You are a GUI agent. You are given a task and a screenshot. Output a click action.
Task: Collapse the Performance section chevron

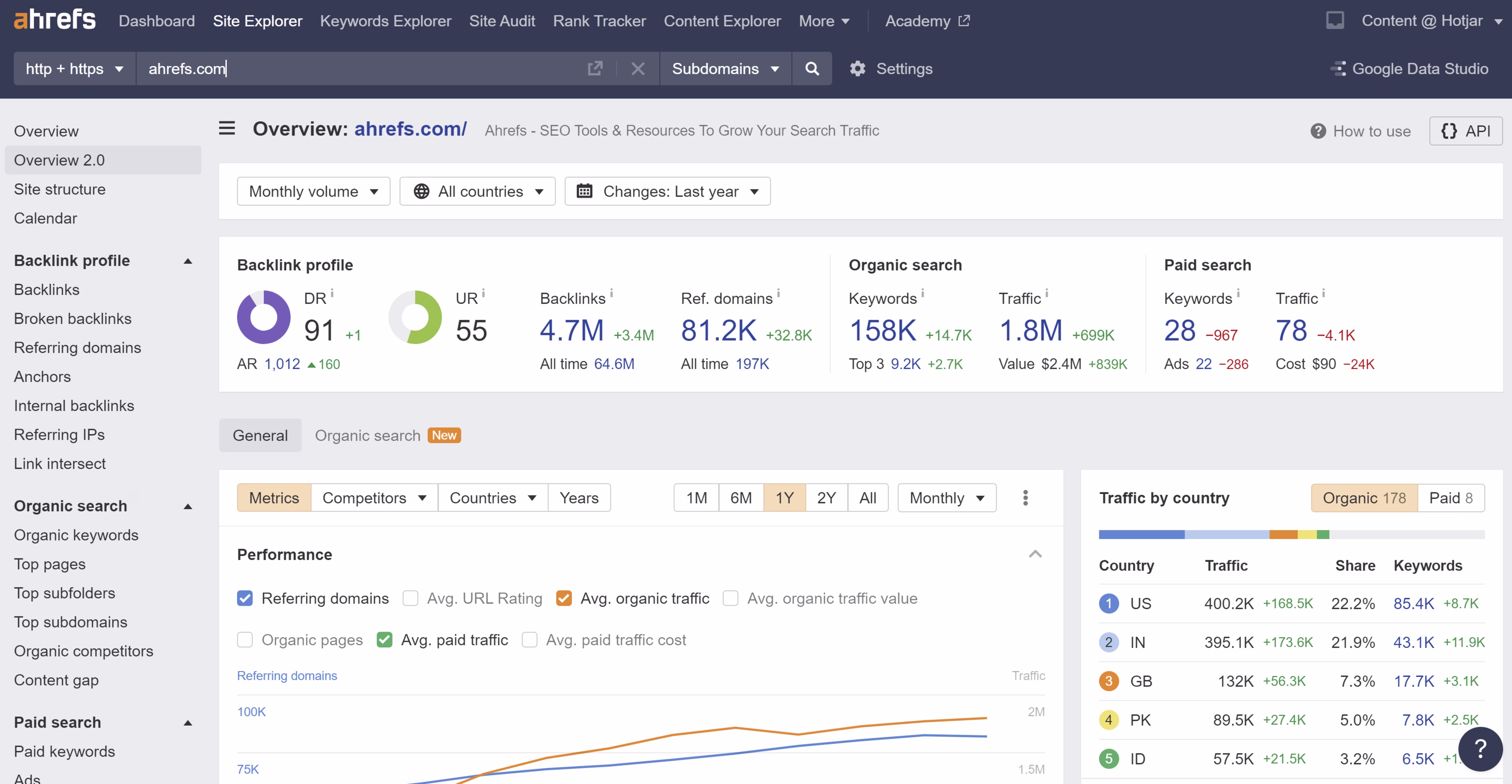(x=1036, y=554)
